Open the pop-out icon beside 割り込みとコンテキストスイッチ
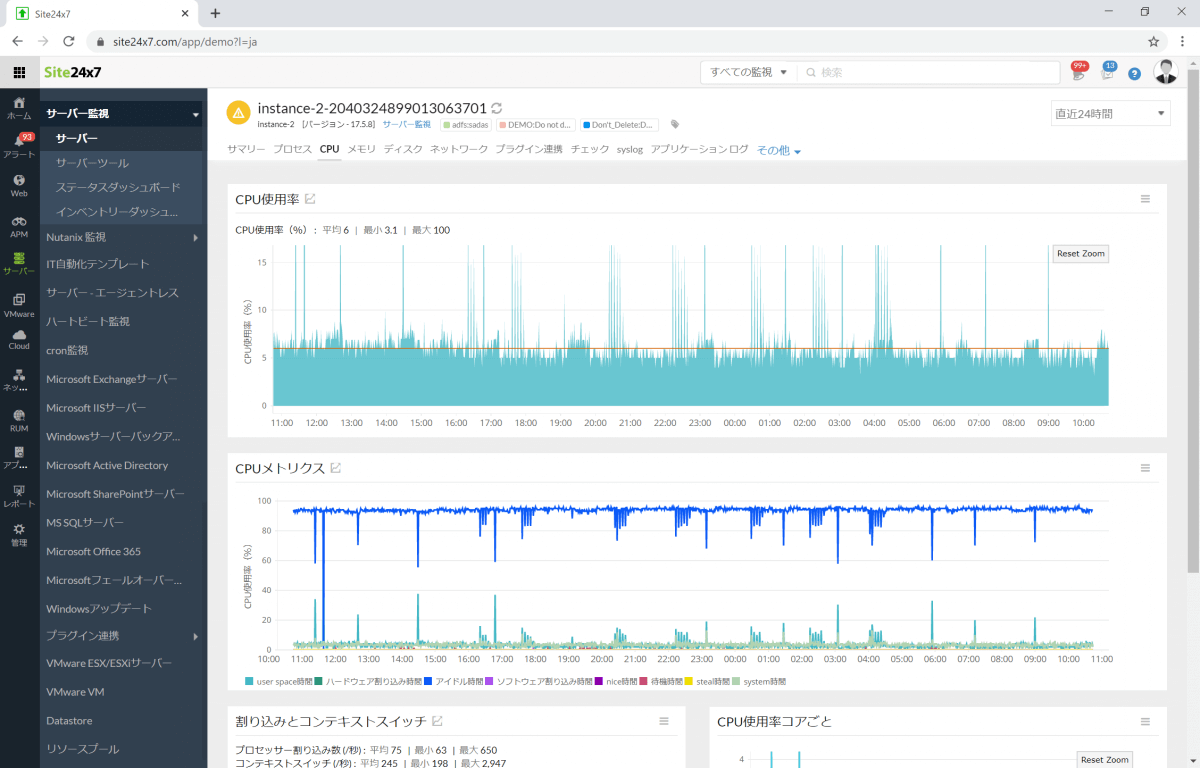The height and width of the screenshot is (768, 1200). pyautogui.click(x=438, y=721)
